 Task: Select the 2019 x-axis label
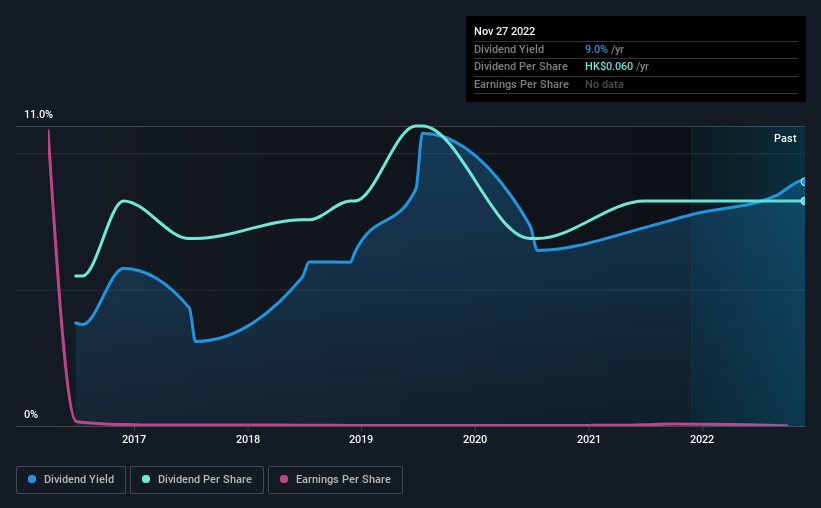(361, 439)
